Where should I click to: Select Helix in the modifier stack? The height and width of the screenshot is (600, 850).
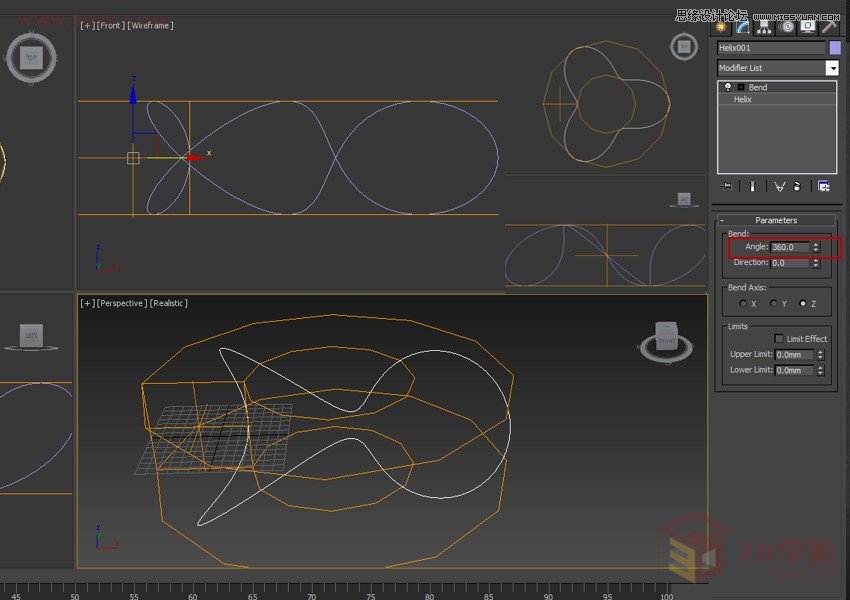(743, 100)
